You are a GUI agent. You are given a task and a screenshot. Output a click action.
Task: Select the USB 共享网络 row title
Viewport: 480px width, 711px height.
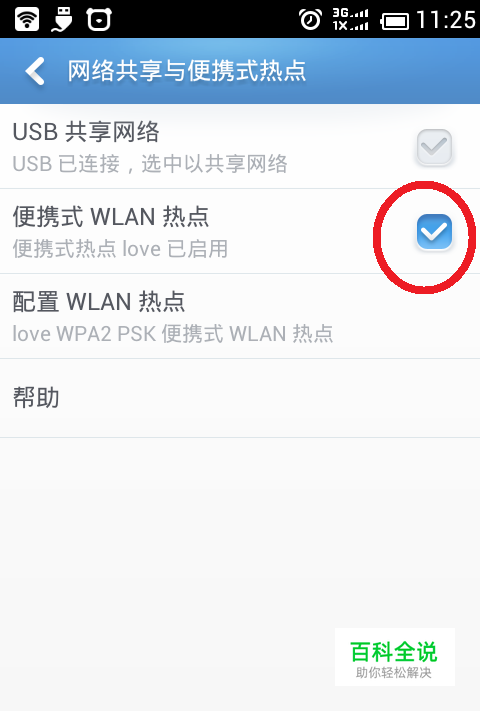tap(86, 132)
